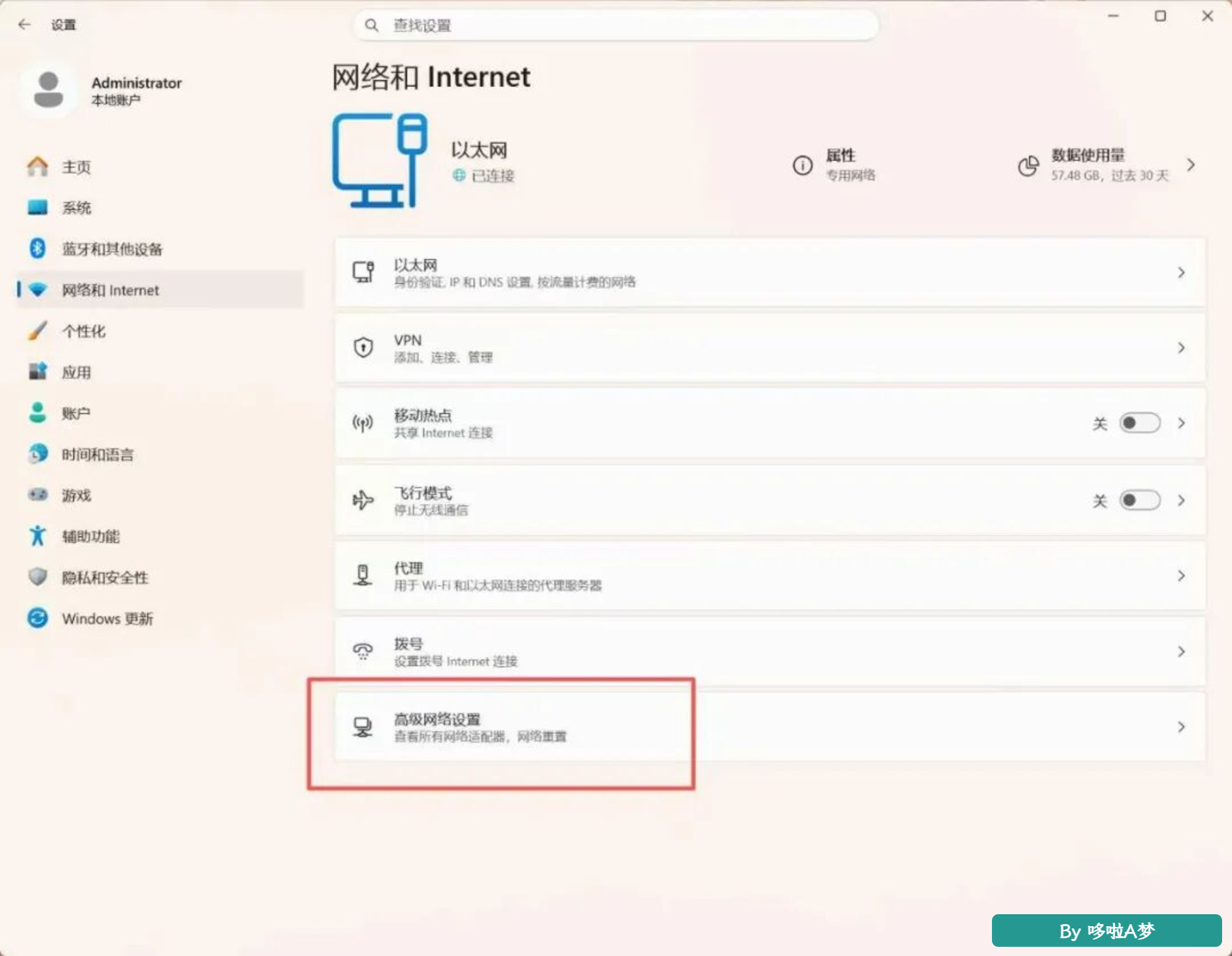Click the 查找设置 search field
The width and height of the screenshot is (1232, 956).
point(616,25)
